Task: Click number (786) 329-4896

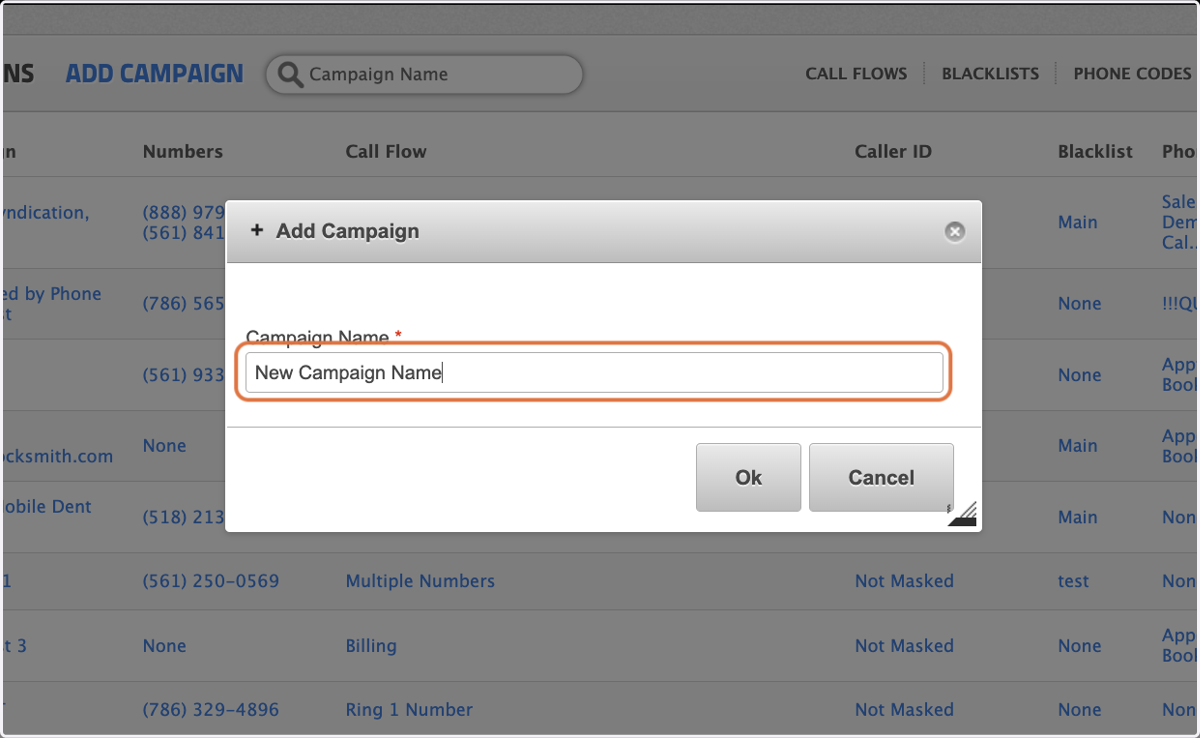Action: pyautogui.click(x=211, y=710)
